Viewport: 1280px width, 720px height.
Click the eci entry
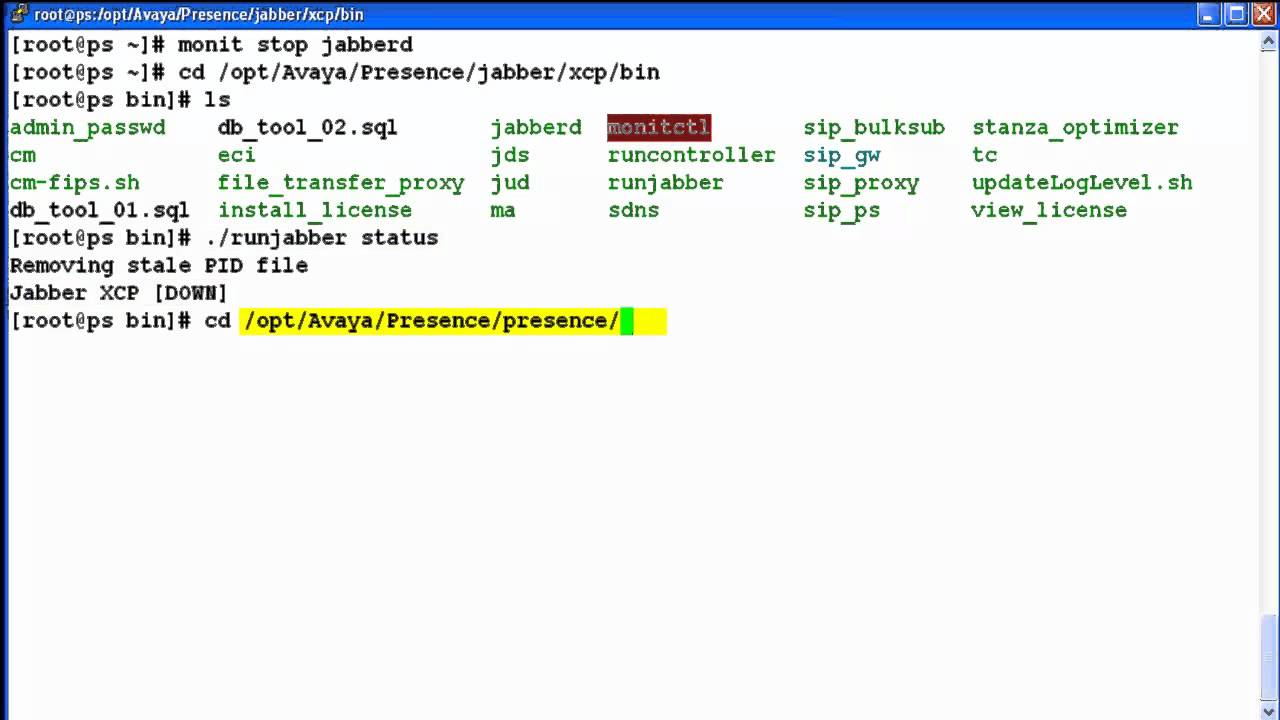237,155
